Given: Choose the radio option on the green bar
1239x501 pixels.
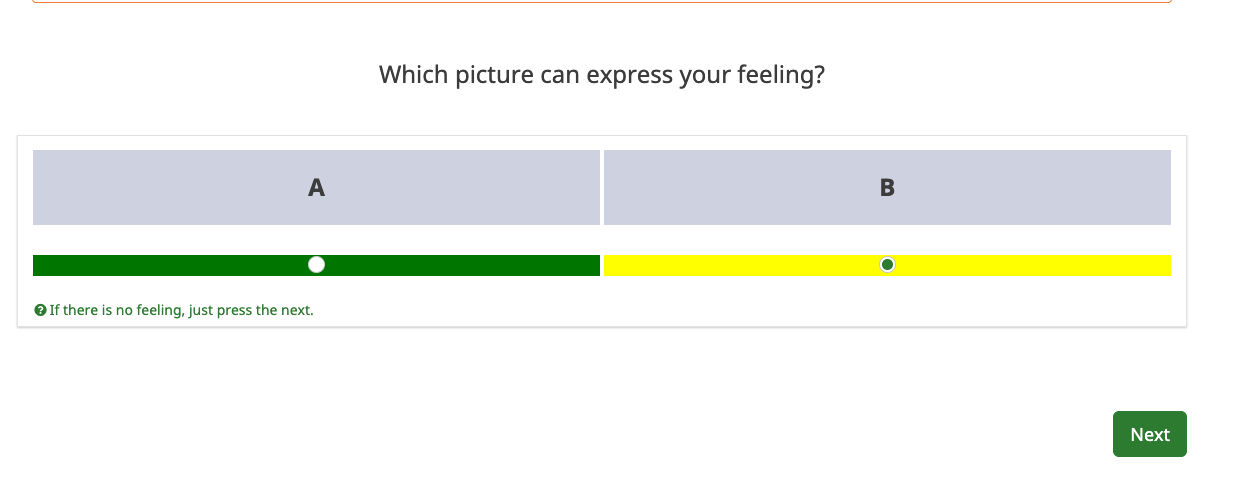Looking at the screenshot, I should [x=316, y=265].
